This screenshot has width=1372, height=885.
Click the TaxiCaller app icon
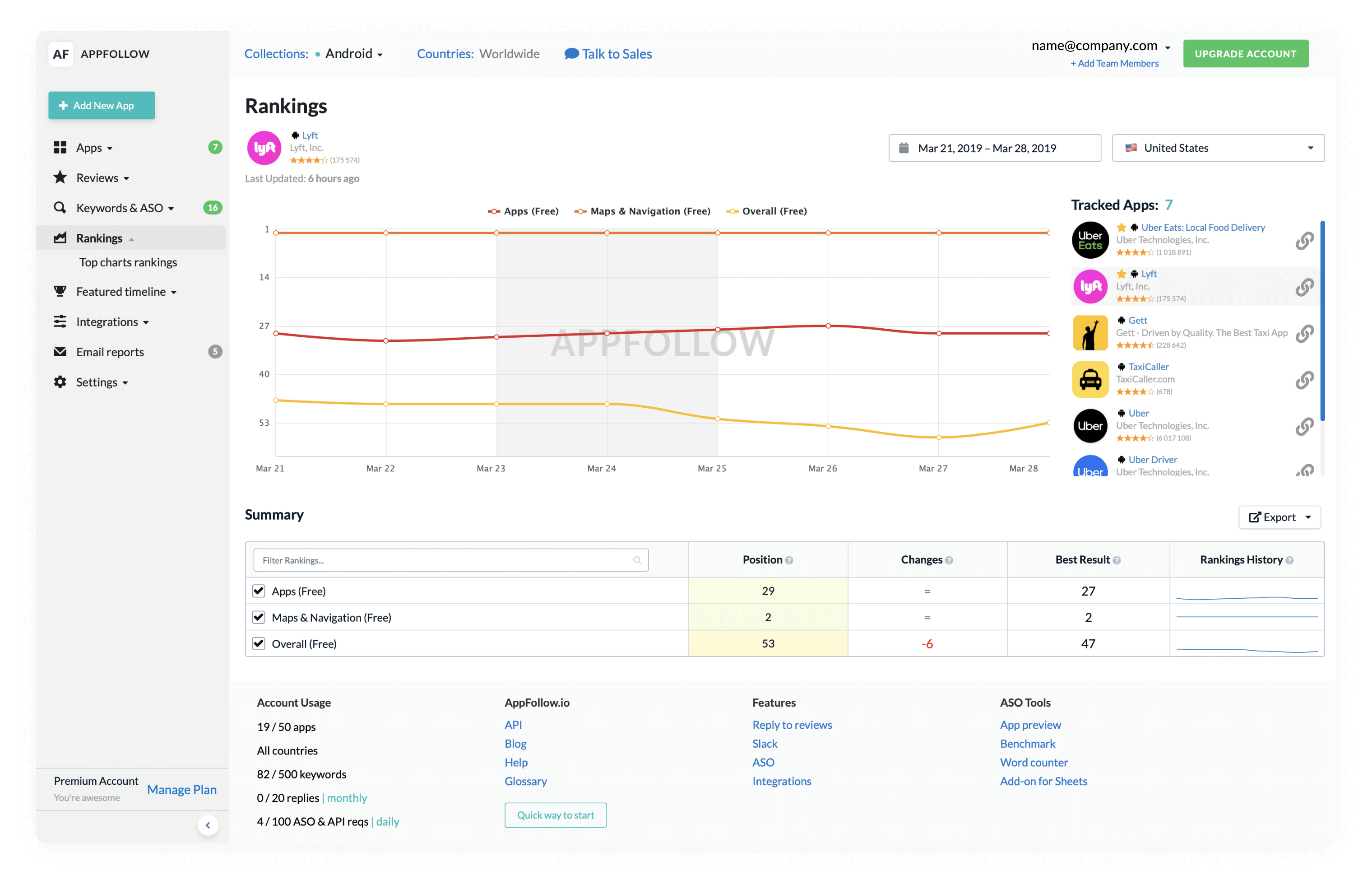pos(1090,380)
